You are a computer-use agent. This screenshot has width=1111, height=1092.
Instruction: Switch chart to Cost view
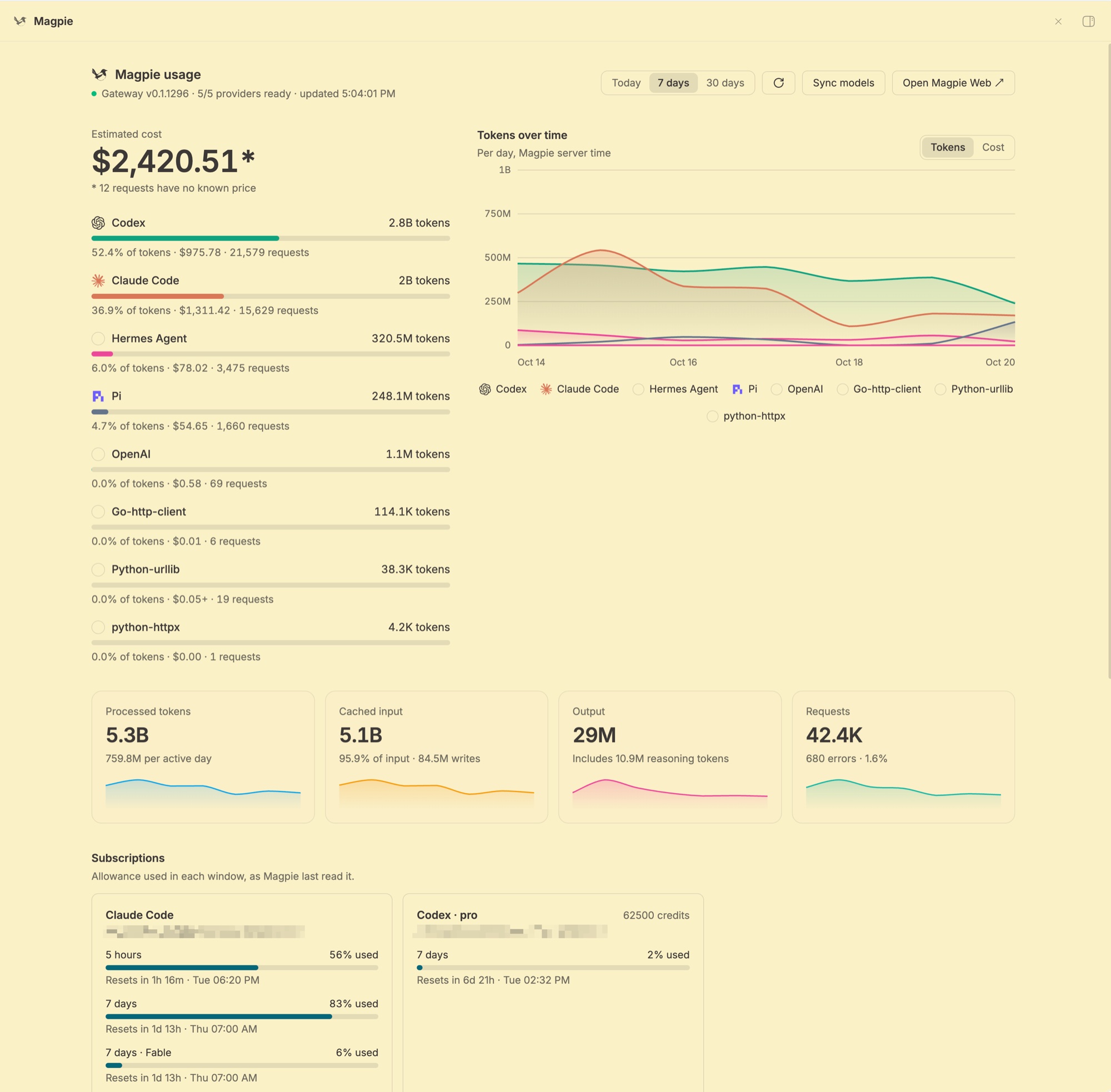click(x=993, y=147)
